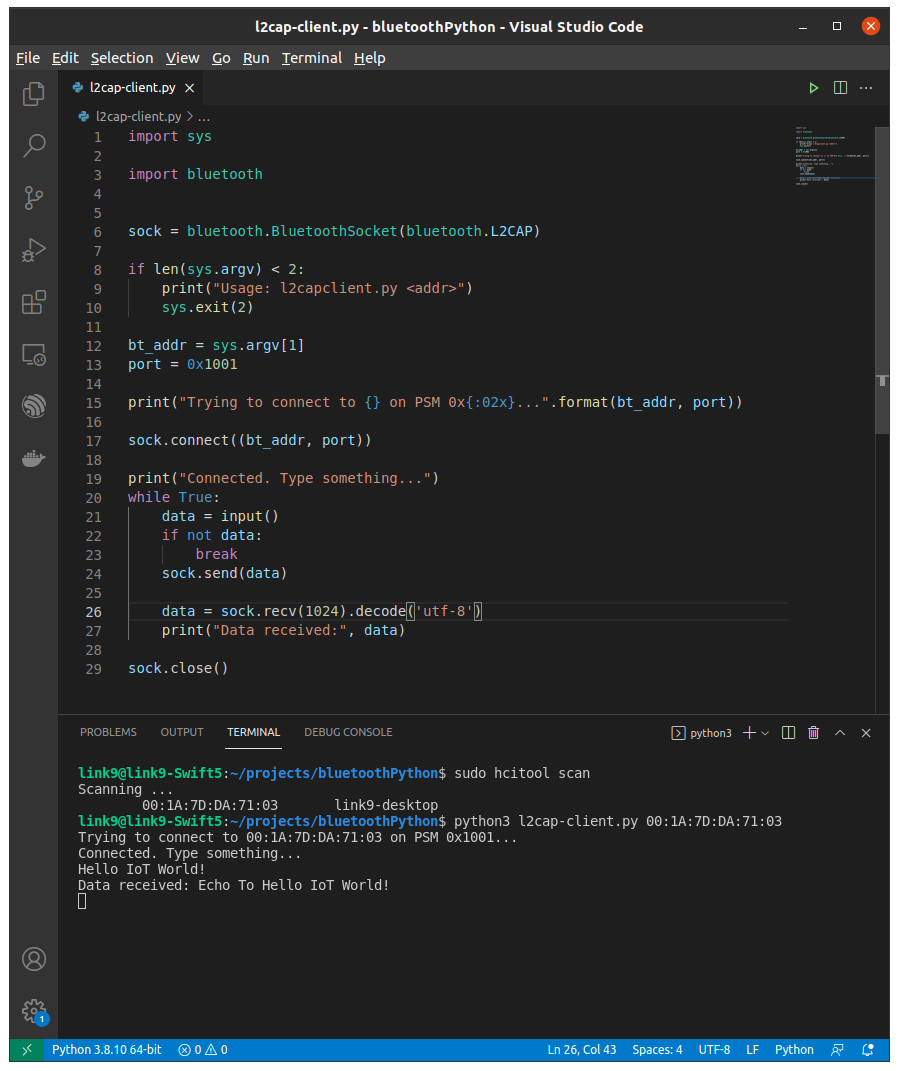This screenshot has width=899, height=1071.
Task: Open terminal launch profile dropdown chevron
Action: (x=765, y=733)
